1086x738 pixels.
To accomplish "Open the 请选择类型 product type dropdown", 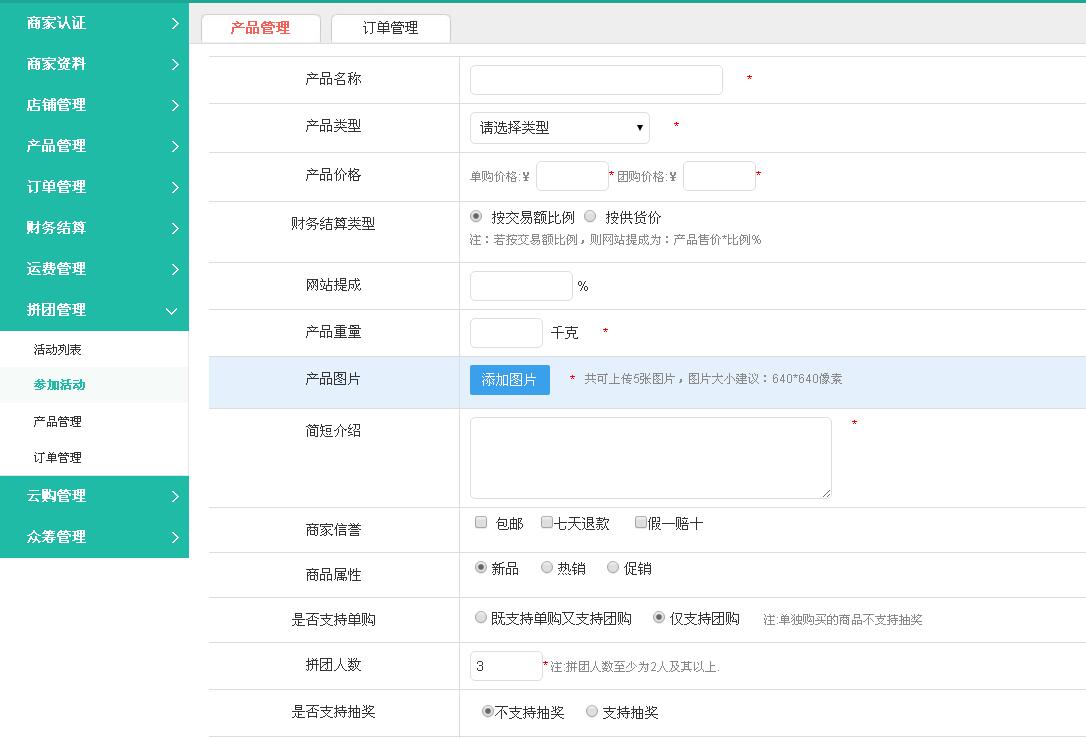I will 559,128.
